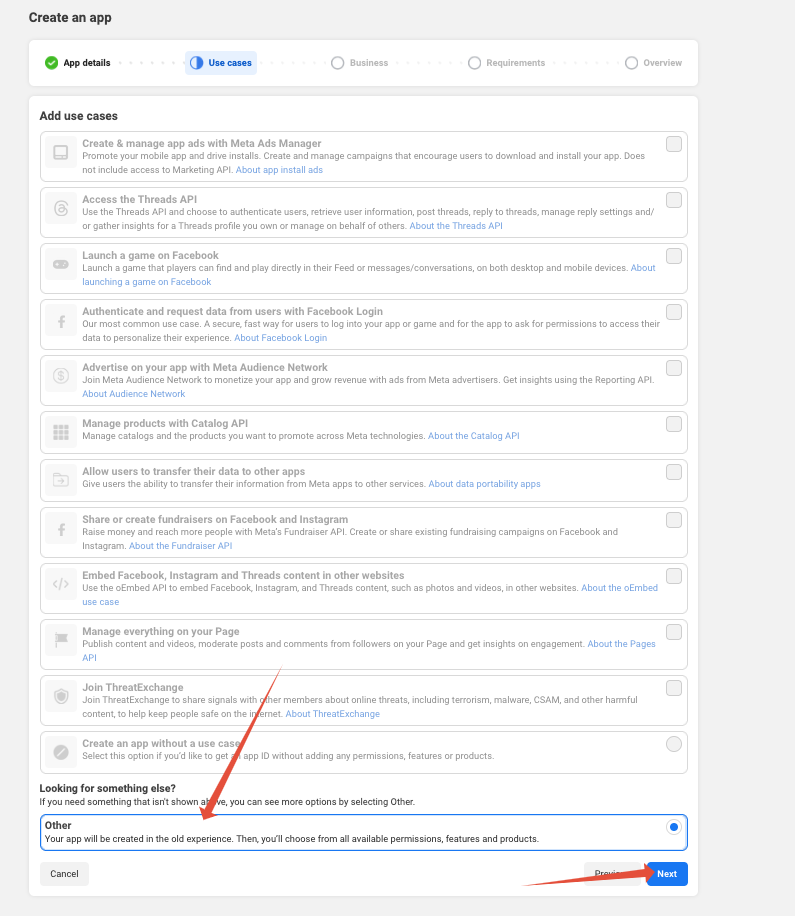Select the Other option radio button

coord(674,827)
